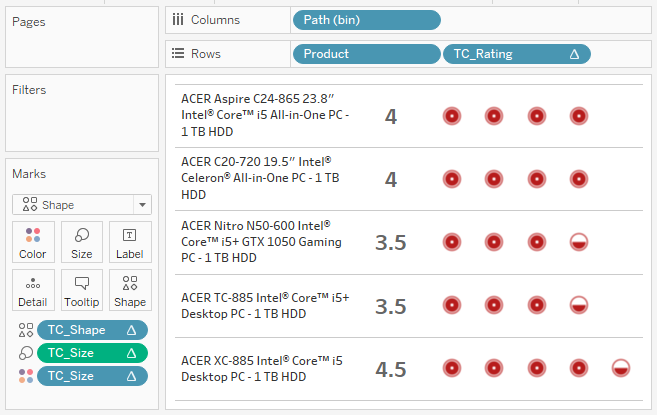Select the Product pill on Rows shelf
The image size is (657, 415).
click(367, 54)
